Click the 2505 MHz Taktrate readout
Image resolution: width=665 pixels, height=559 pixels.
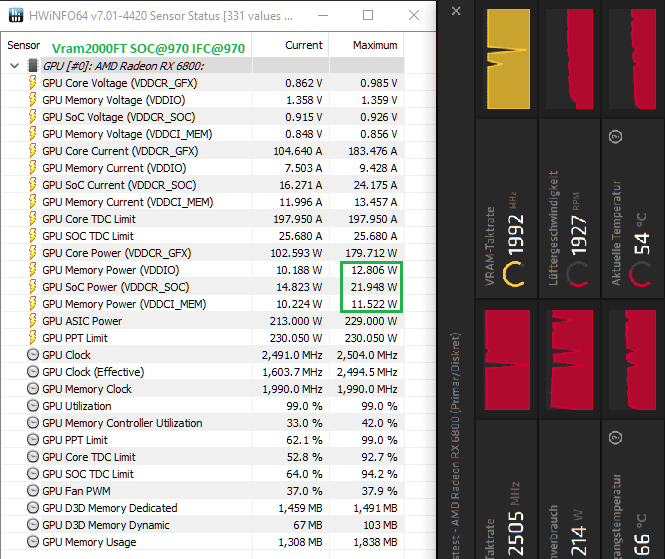point(514,520)
